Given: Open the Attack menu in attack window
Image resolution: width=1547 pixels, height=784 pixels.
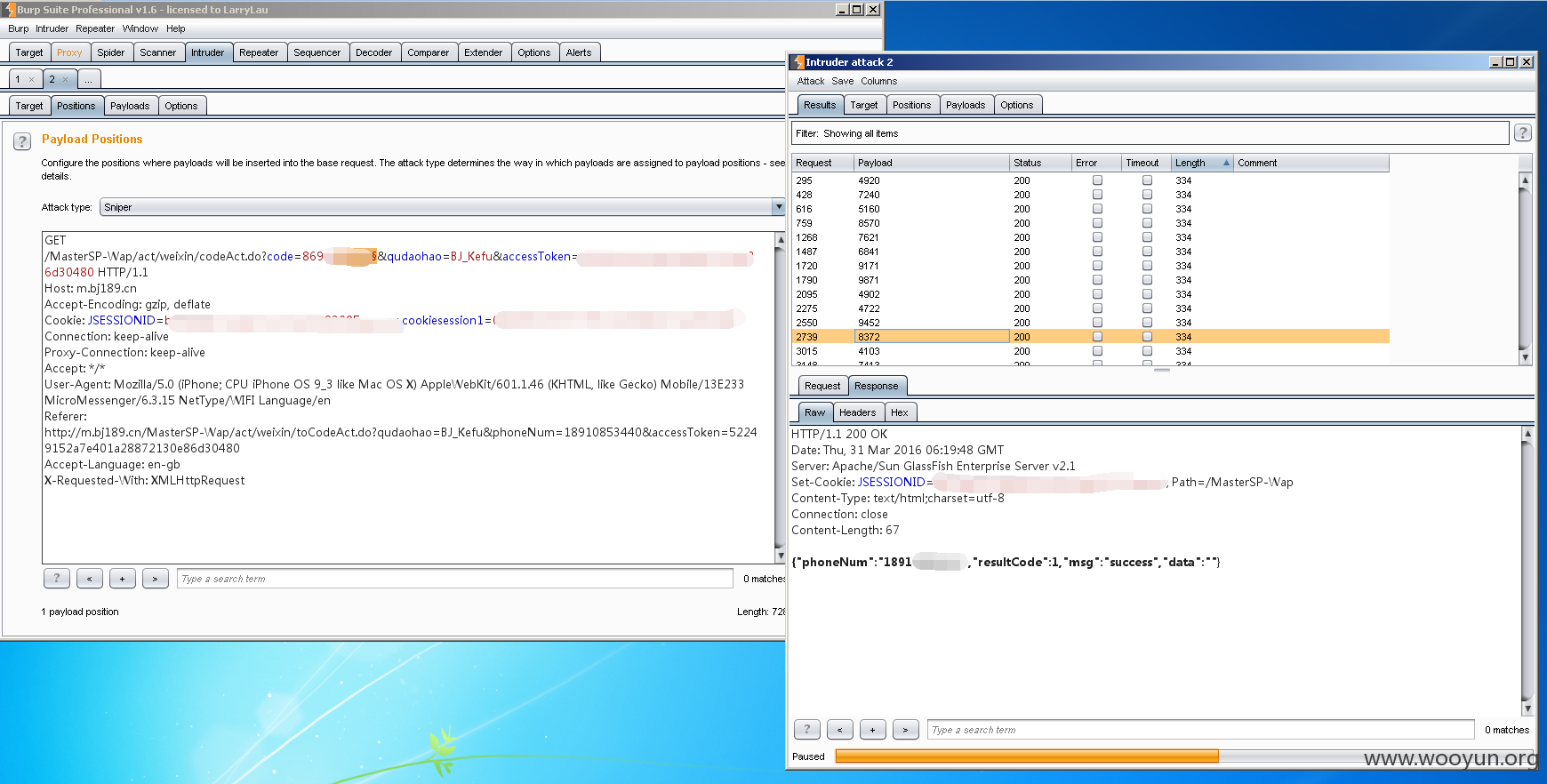Looking at the screenshot, I should 810,81.
